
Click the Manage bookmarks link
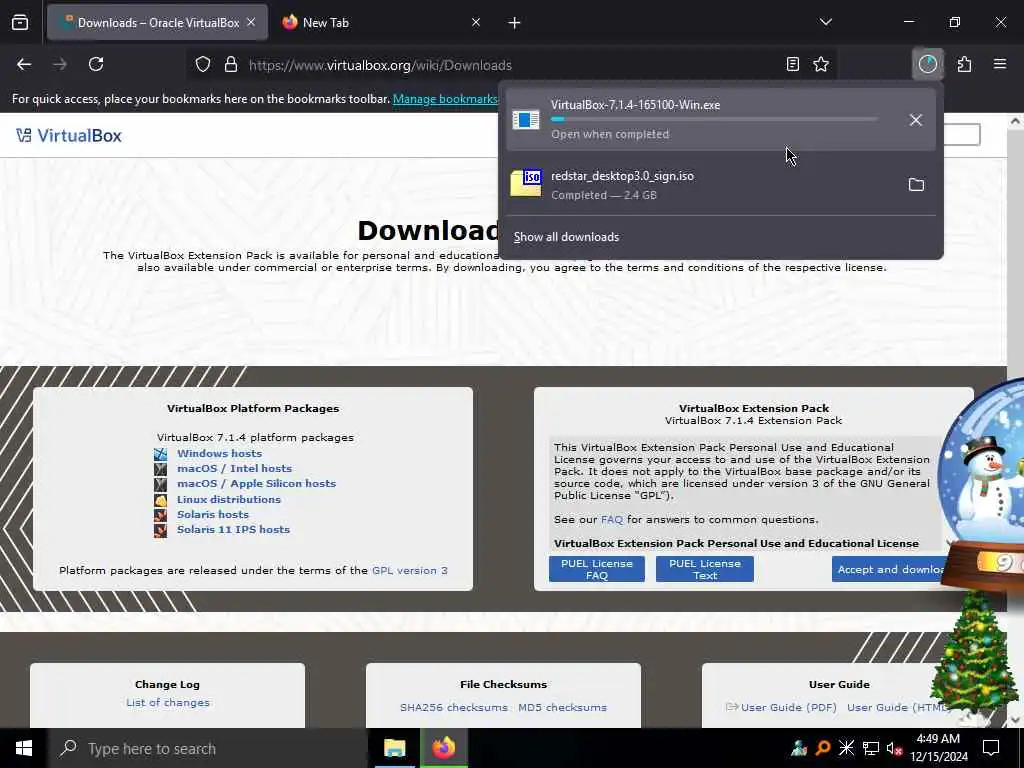point(445,99)
